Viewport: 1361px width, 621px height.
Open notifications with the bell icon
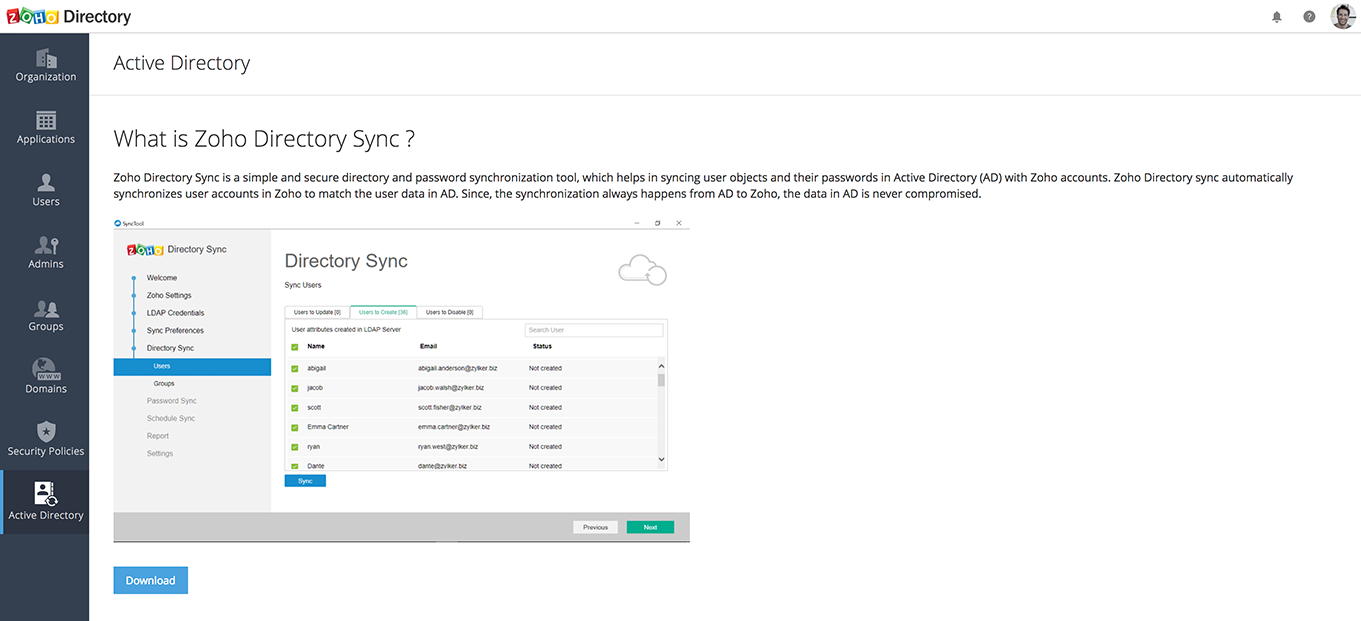[x=1277, y=17]
